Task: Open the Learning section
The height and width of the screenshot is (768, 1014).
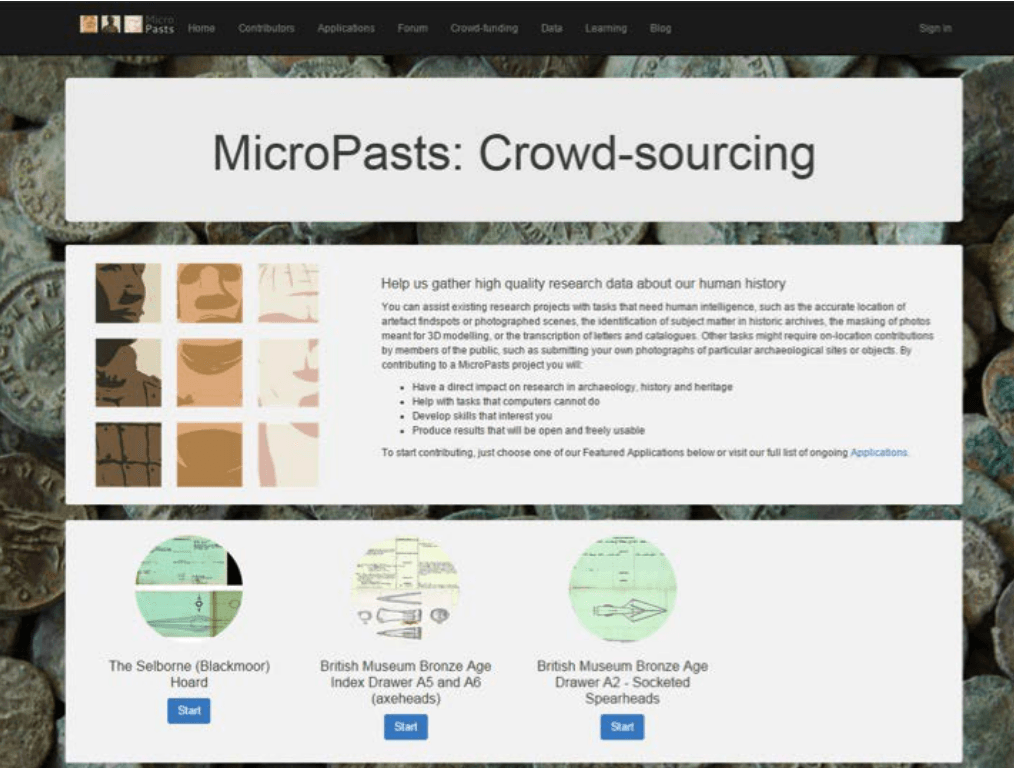Action: click(606, 28)
